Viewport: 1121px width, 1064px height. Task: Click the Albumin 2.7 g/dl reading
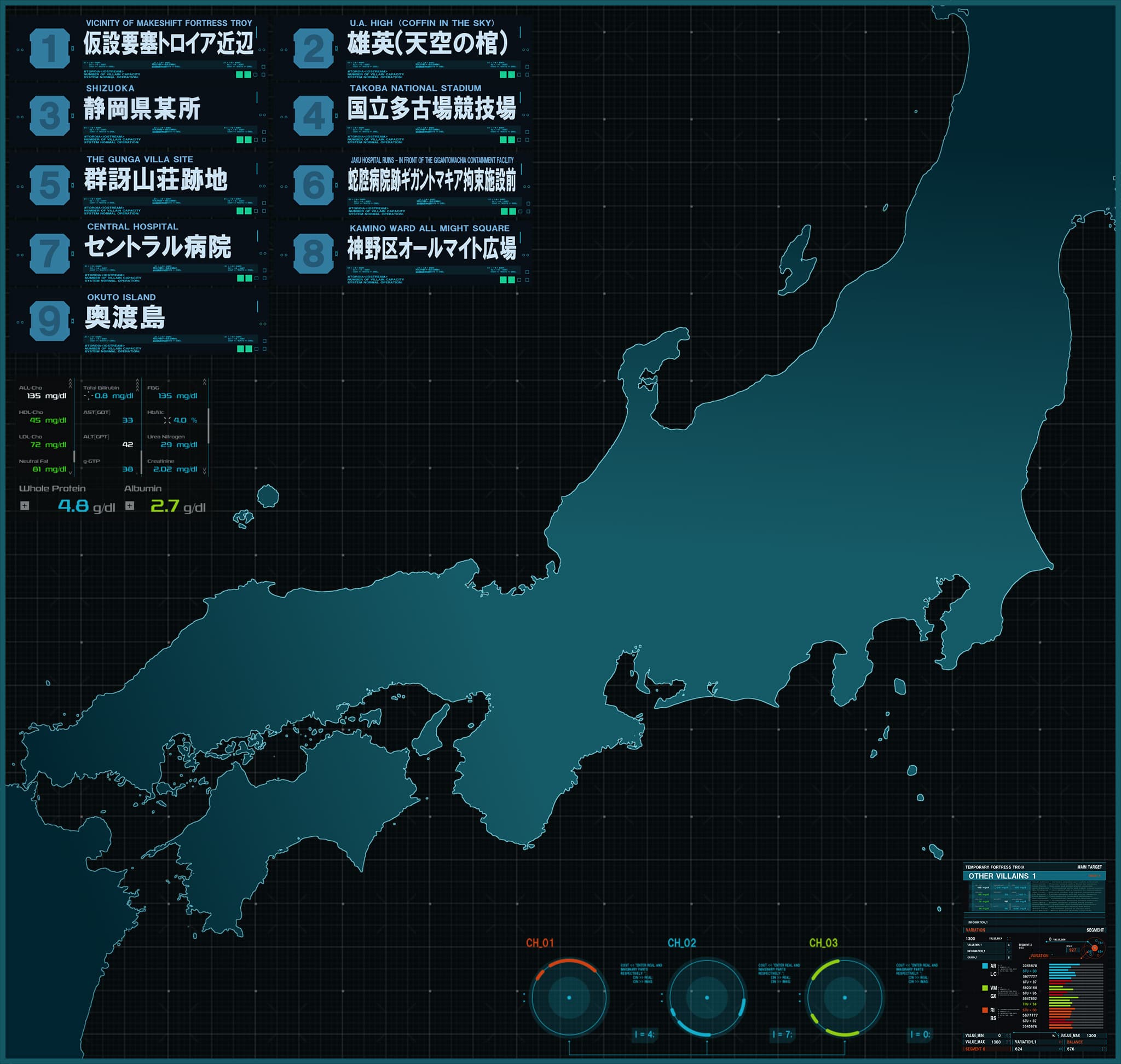point(177,506)
